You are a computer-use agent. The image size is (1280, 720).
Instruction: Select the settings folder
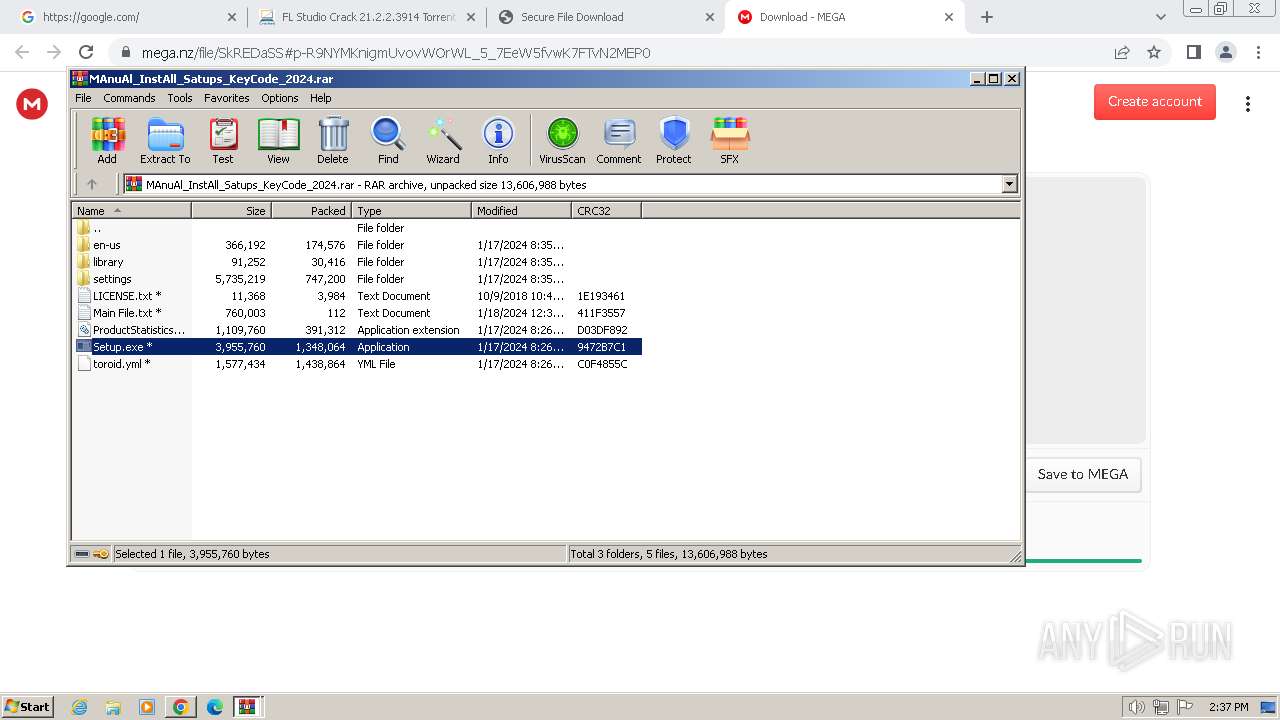[112, 279]
